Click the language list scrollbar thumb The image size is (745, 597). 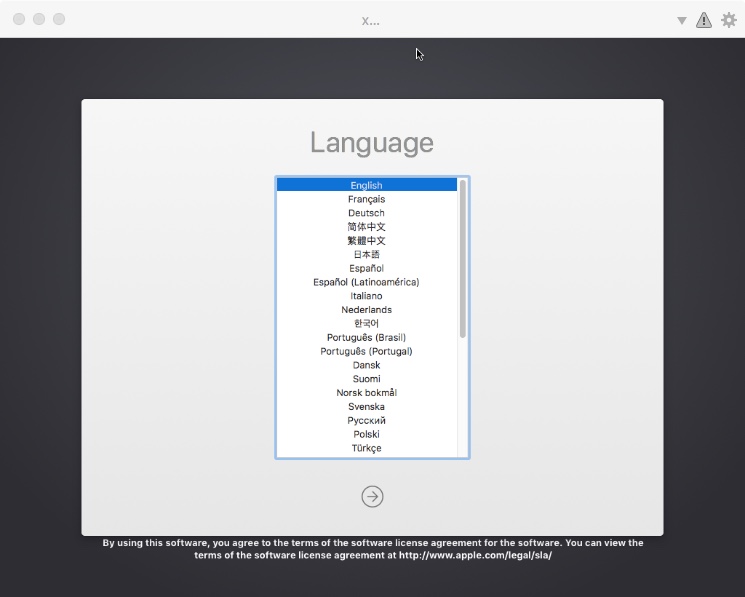tap(463, 259)
